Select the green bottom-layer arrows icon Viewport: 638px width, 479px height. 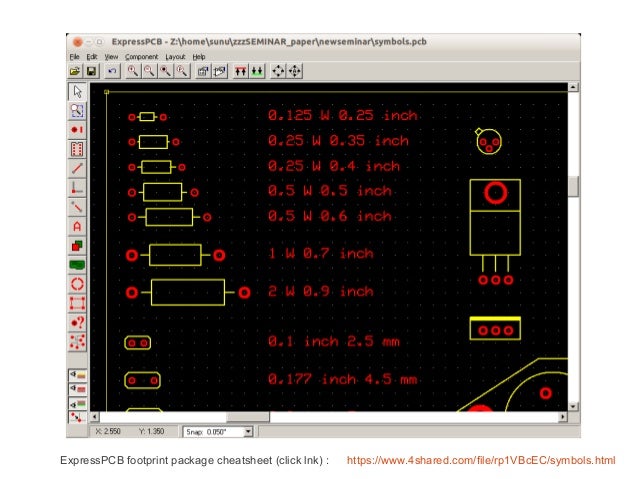257,71
